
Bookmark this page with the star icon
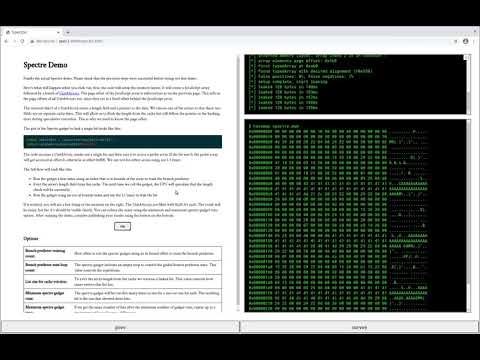[455, 41]
